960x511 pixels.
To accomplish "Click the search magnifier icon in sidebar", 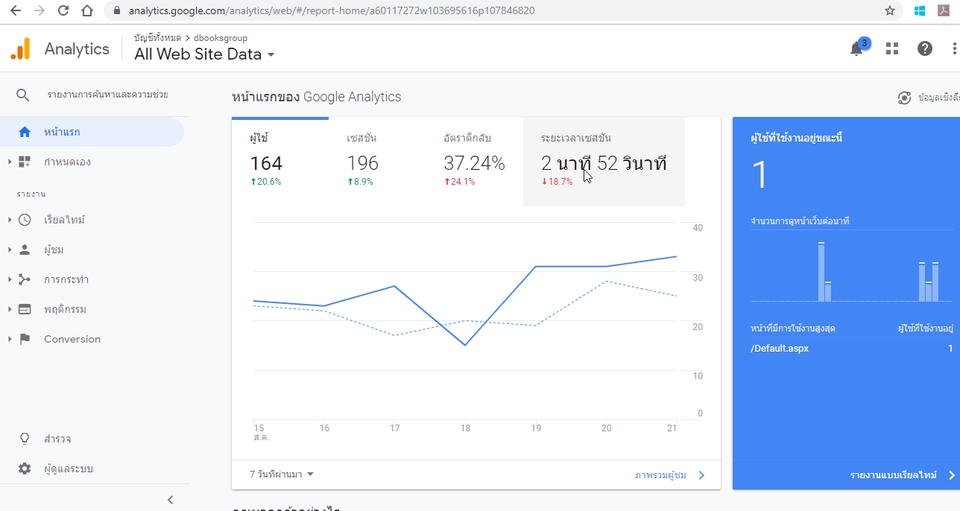I will click(x=23, y=95).
